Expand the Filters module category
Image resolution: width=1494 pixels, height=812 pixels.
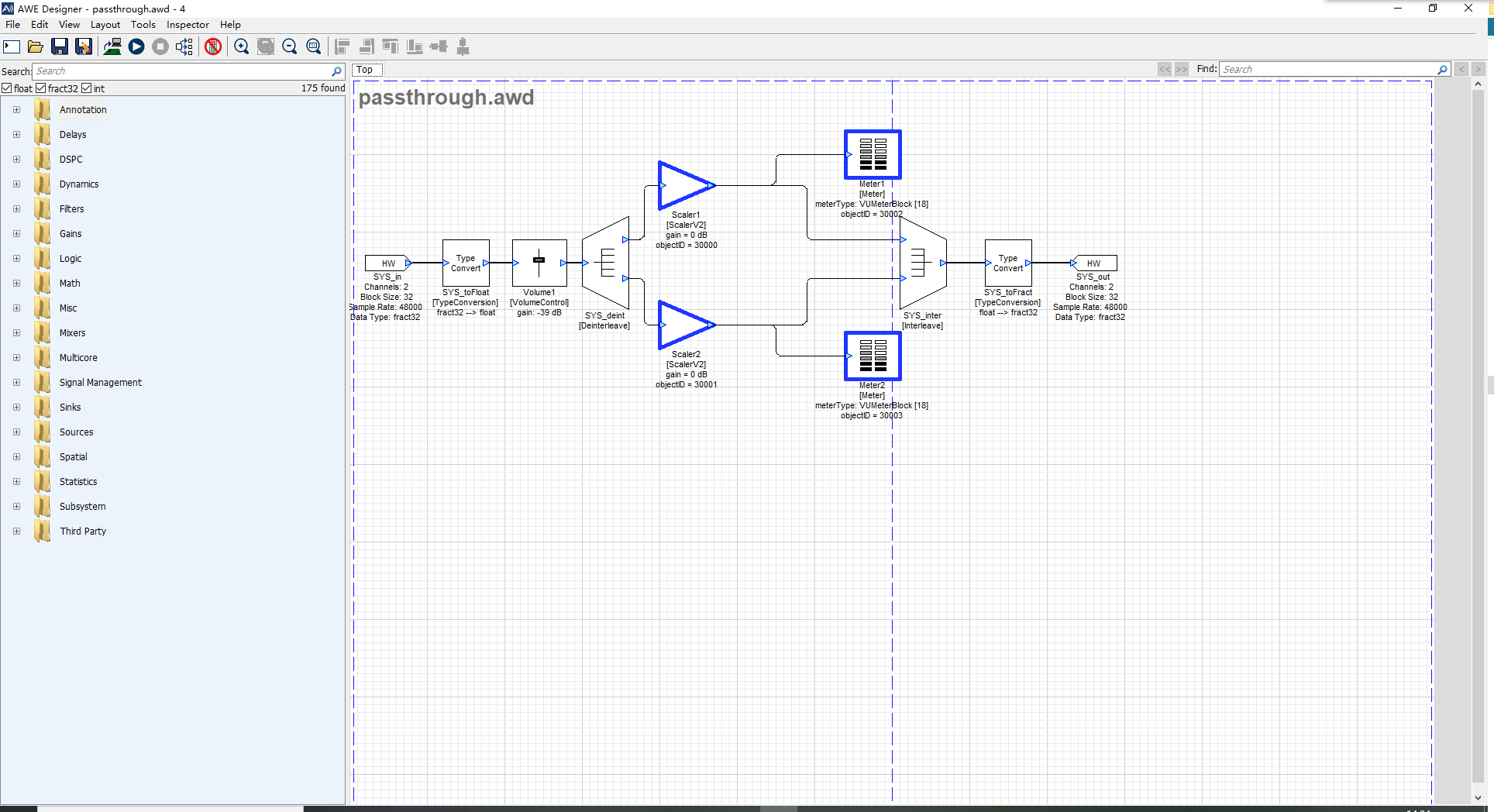[16, 208]
